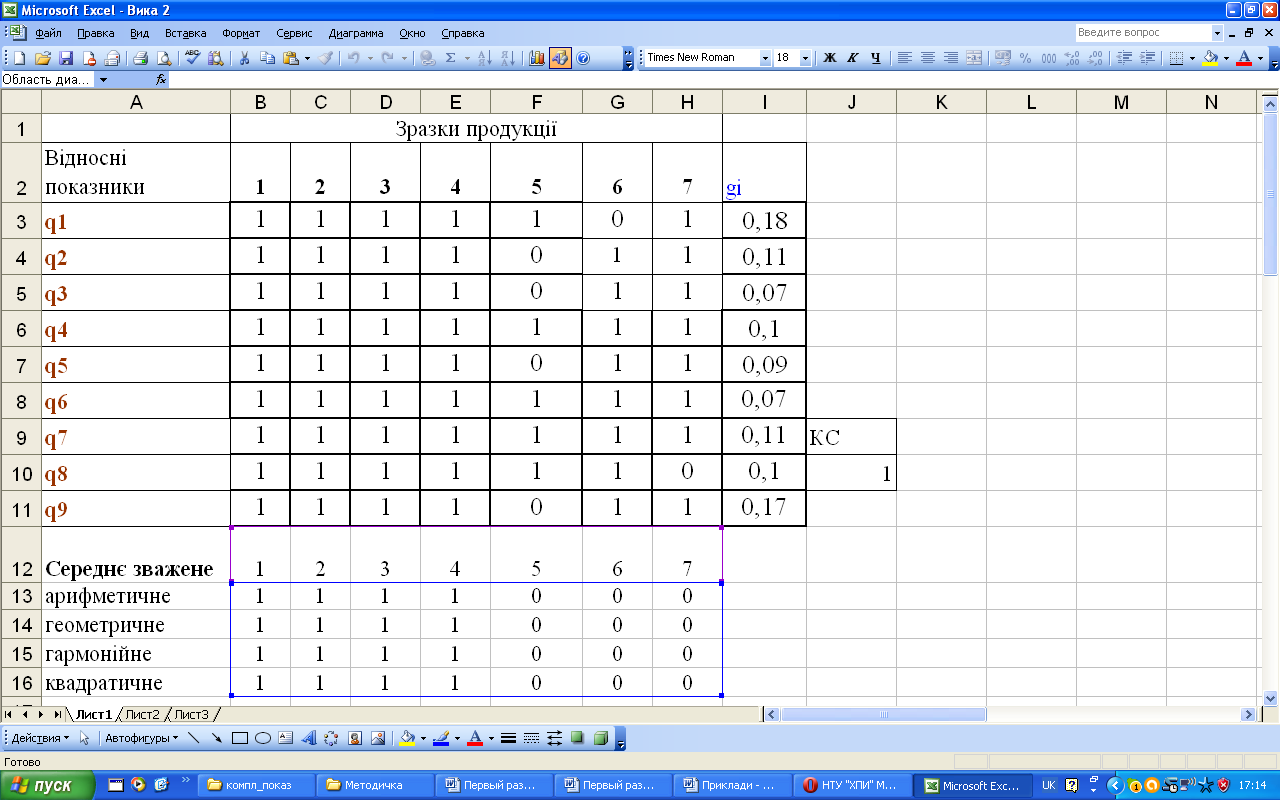The image size is (1280, 800).
Task: Open the 3-D style options
Action: [600, 738]
